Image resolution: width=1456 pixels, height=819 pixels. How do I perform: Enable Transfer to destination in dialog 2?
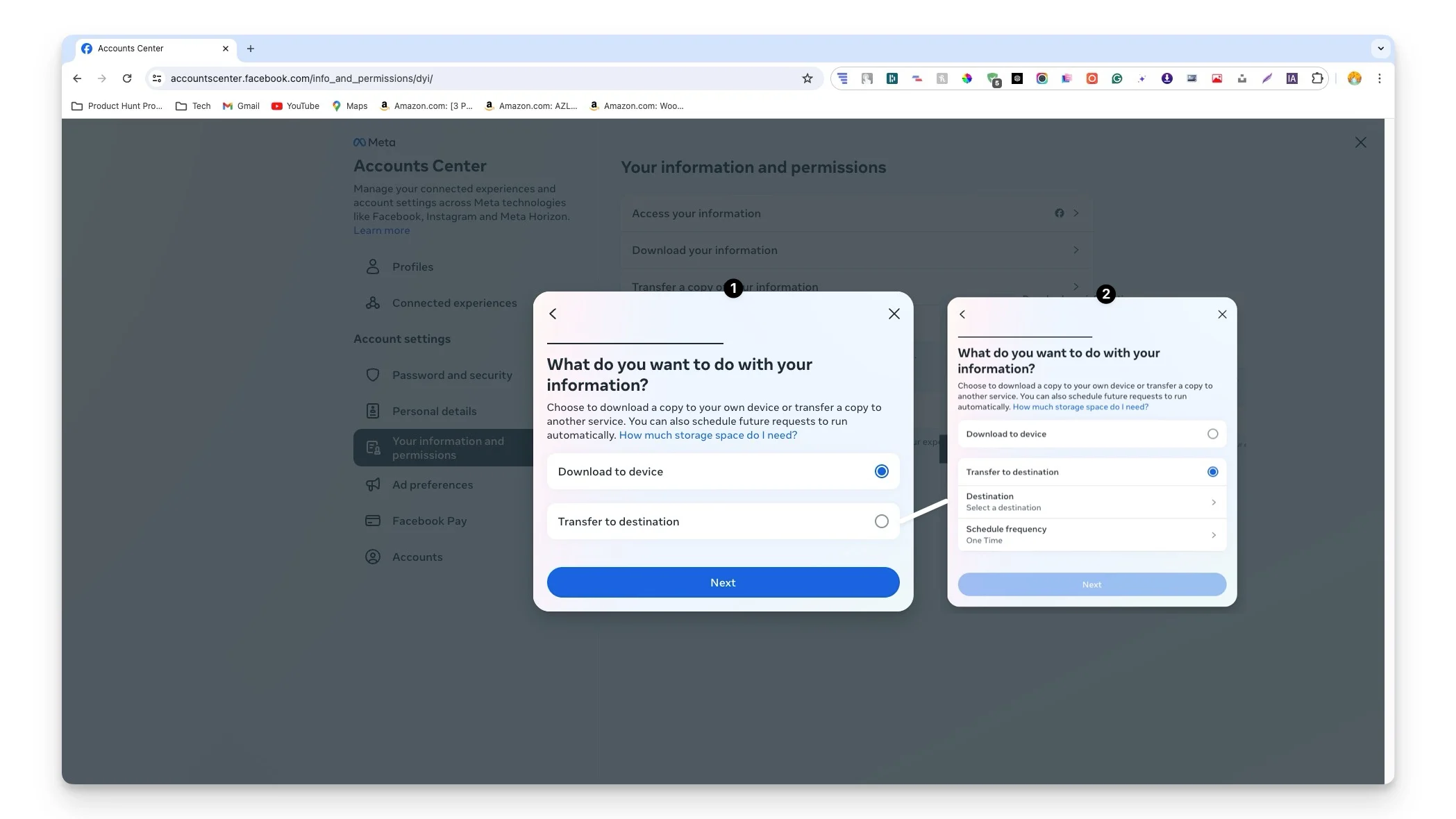click(x=1213, y=471)
